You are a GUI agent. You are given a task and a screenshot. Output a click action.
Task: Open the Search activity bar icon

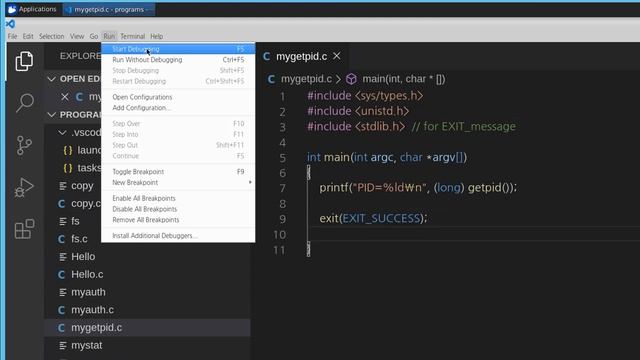[x=24, y=102]
